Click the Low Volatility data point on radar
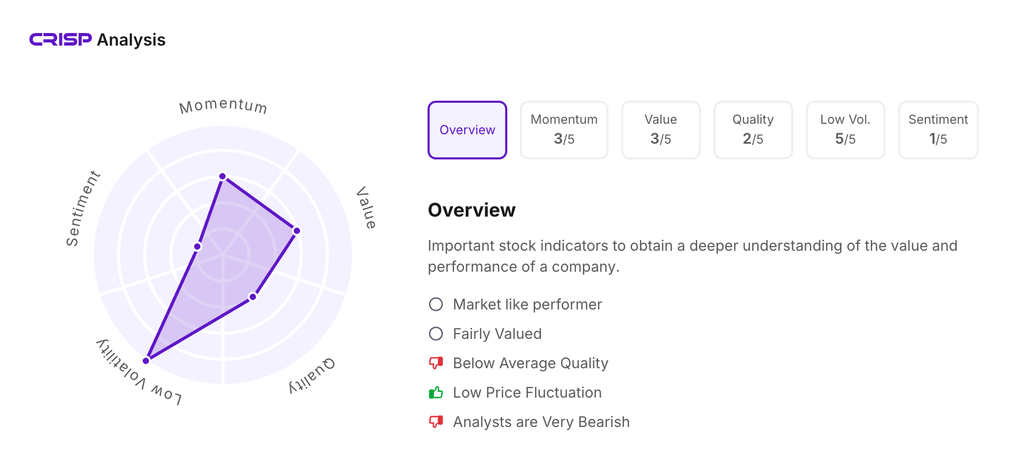 tap(147, 360)
